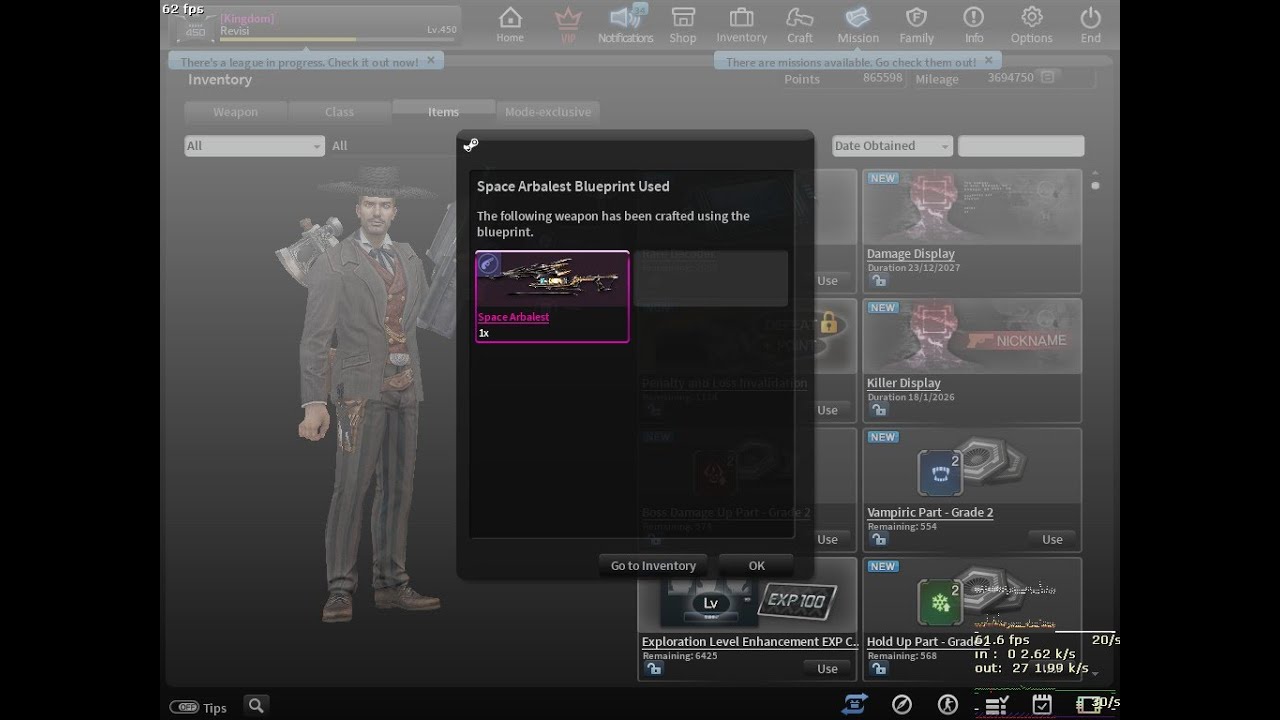Click the blue swap arrows icon
1280x720 pixels.
(x=854, y=704)
